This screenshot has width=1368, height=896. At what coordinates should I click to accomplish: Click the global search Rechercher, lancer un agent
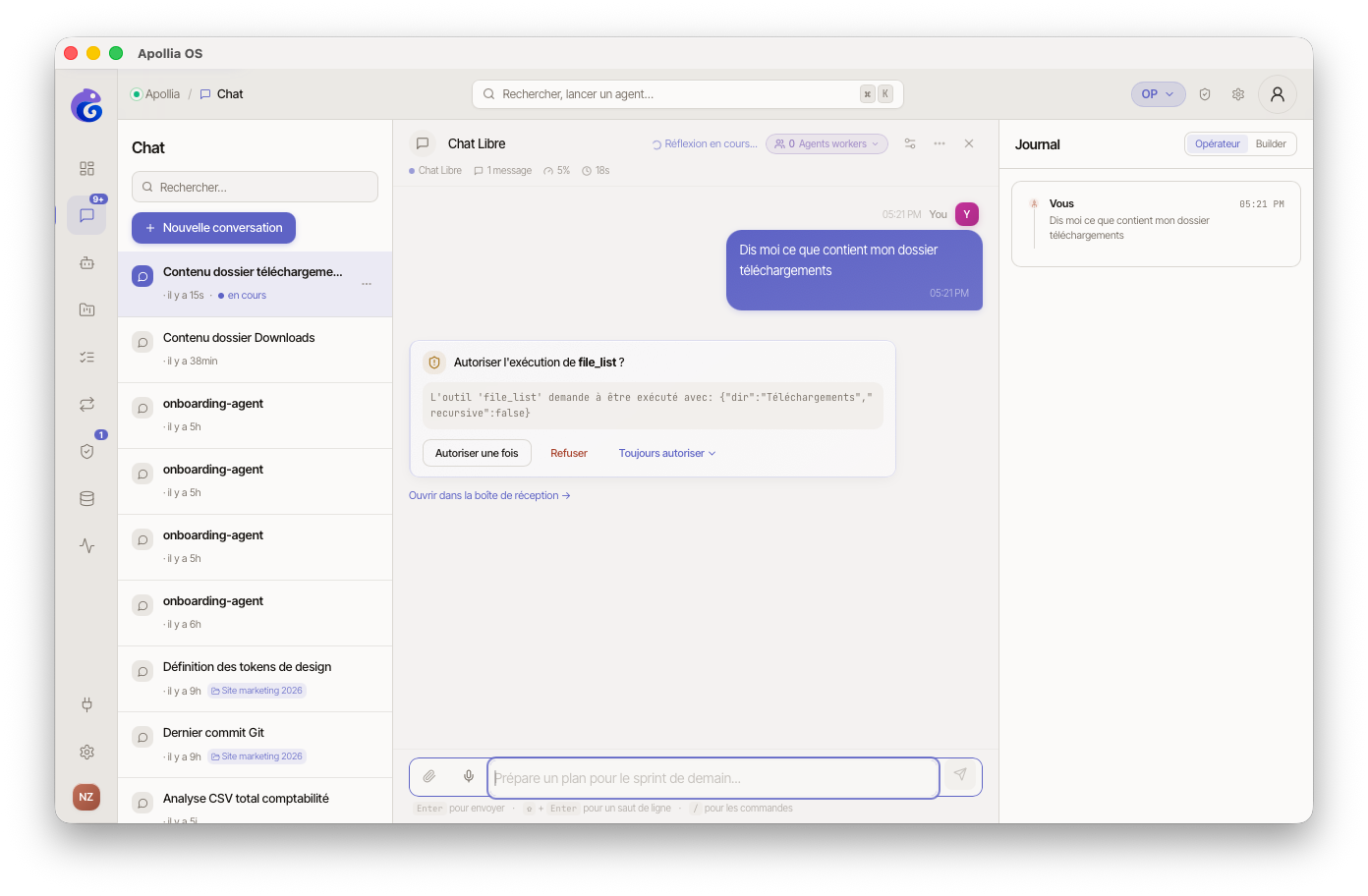(x=687, y=94)
